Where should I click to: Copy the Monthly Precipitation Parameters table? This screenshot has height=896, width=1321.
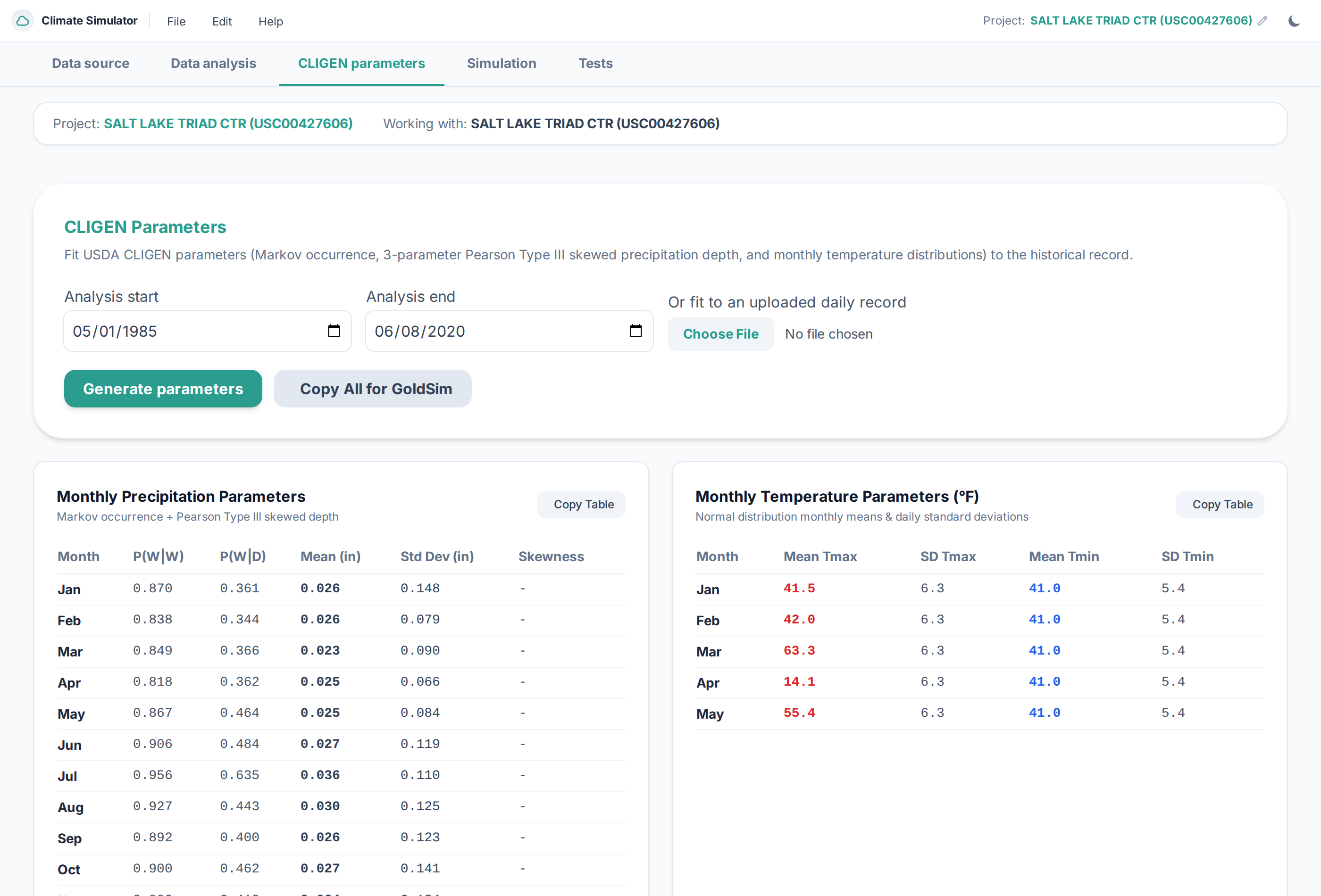[581, 504]
